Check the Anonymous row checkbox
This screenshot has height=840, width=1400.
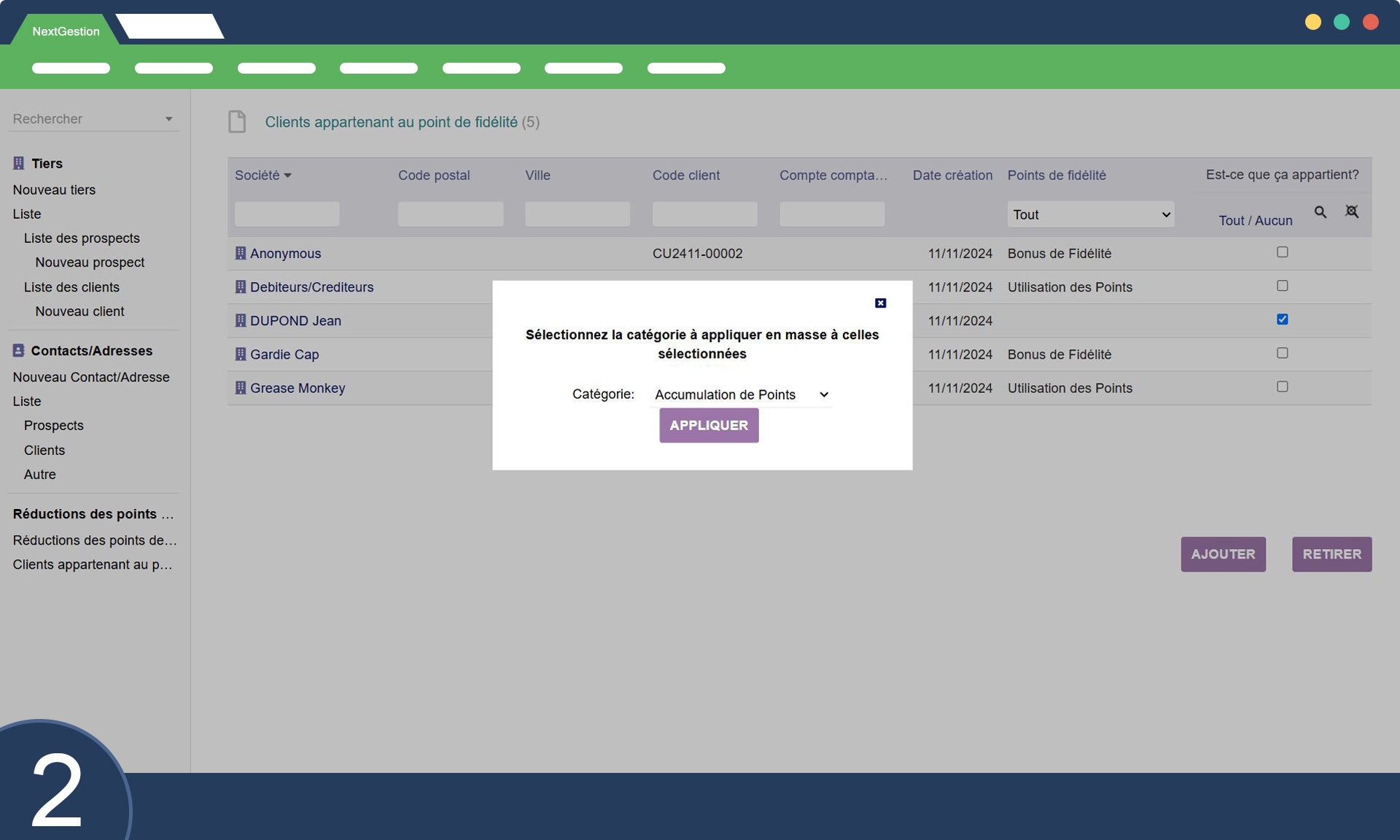(x=1282, y=252)
